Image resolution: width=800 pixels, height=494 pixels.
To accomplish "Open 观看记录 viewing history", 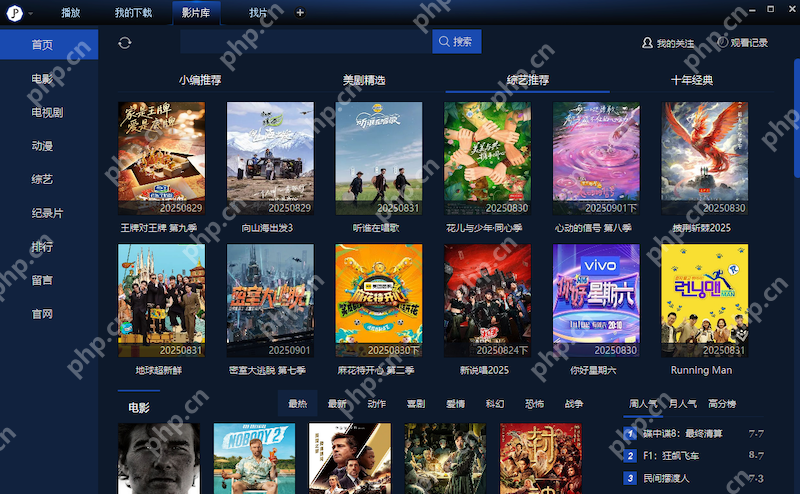I will click(742, 43).
